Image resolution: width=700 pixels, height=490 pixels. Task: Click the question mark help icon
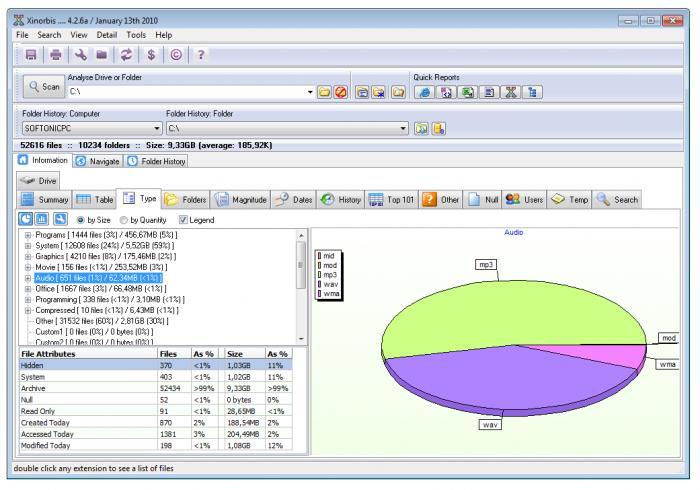(x=200, y=55)
